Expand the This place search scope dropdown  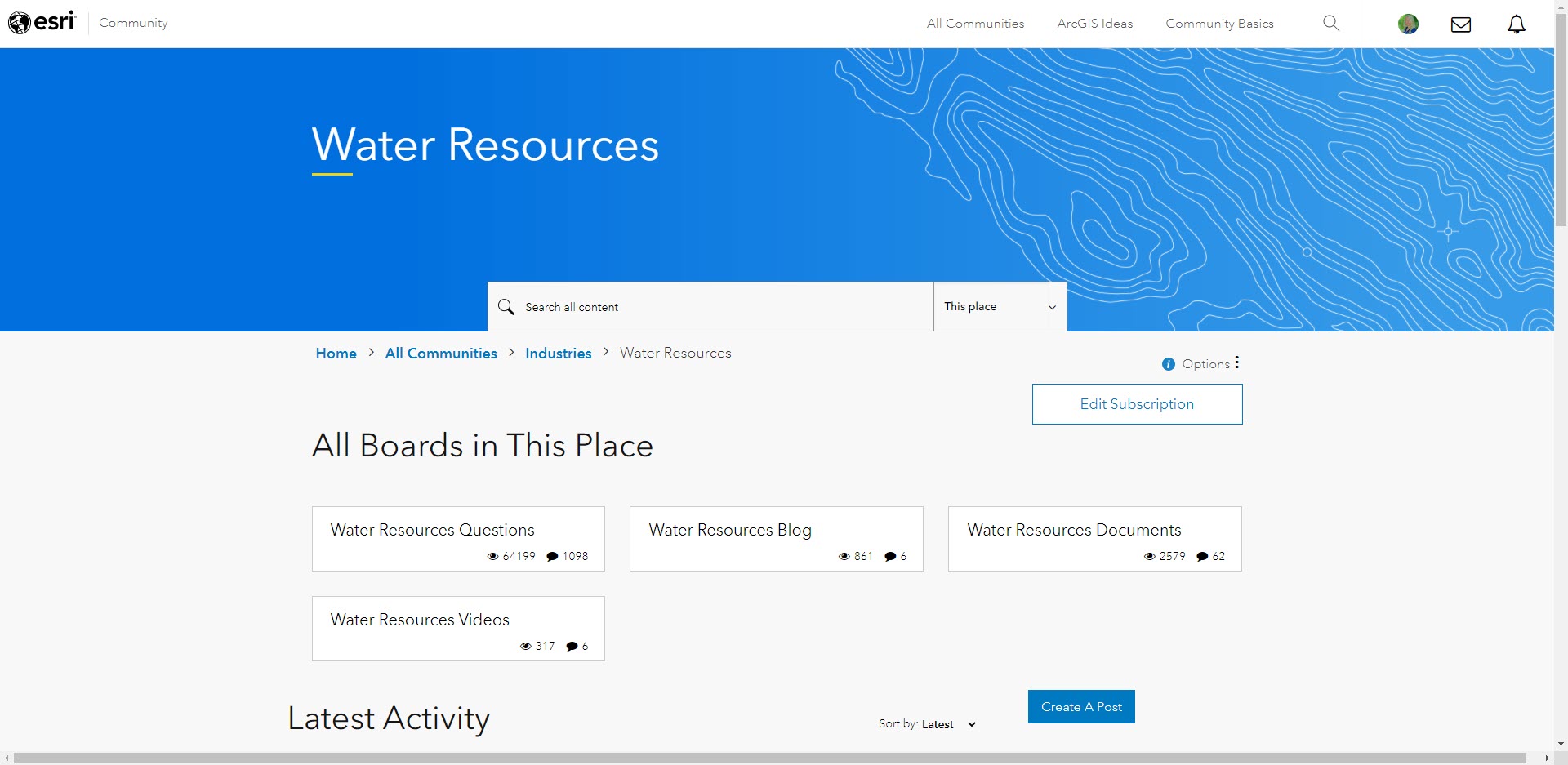point(1052,307)
